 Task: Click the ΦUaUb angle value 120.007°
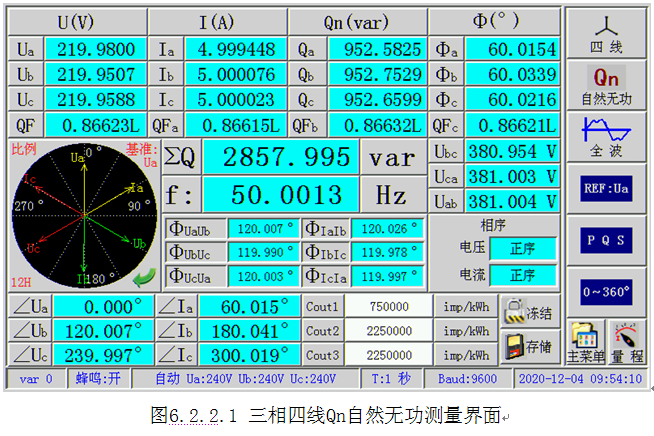click(x=264, y=229)
